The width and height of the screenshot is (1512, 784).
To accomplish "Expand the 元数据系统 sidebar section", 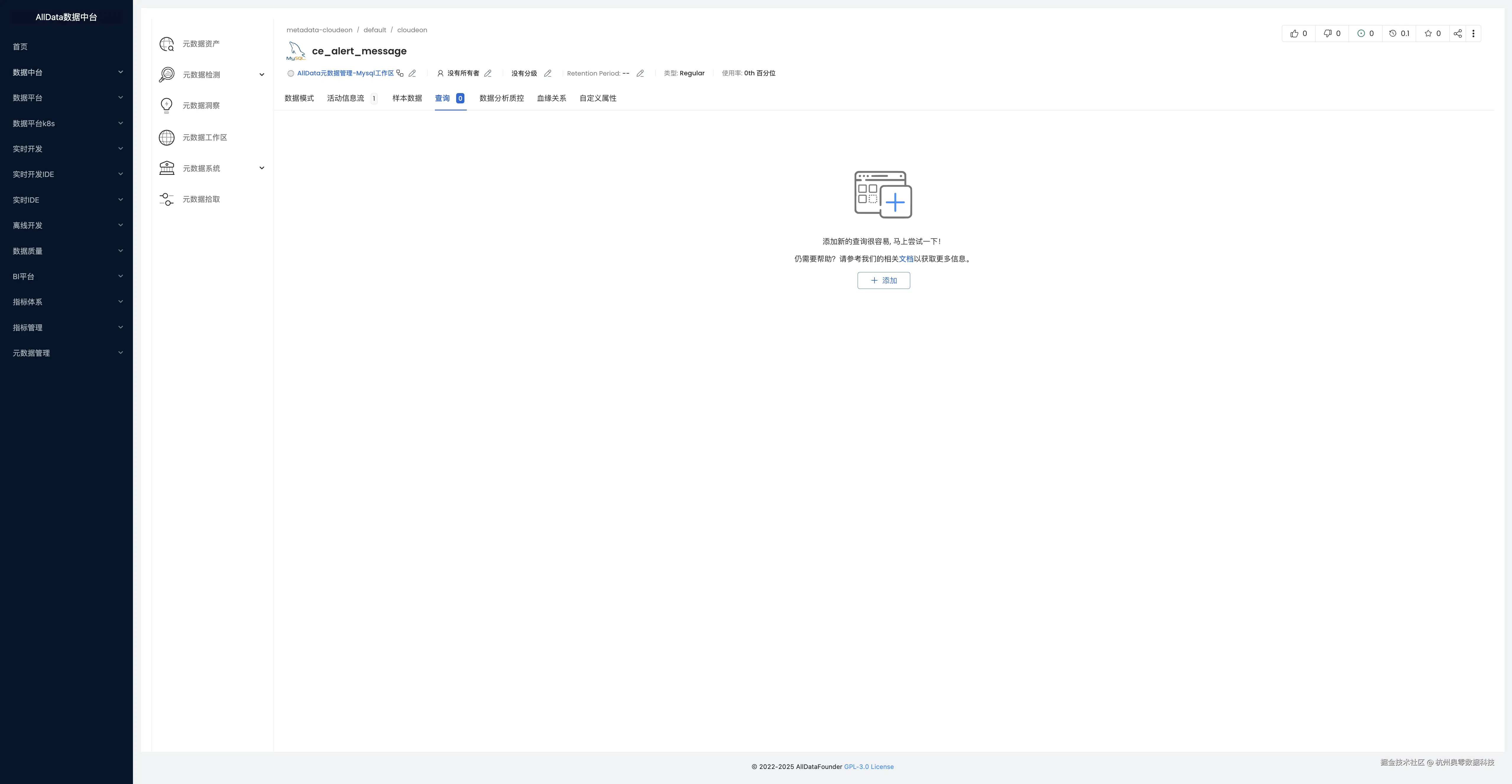I will click(x=262, y=168).
